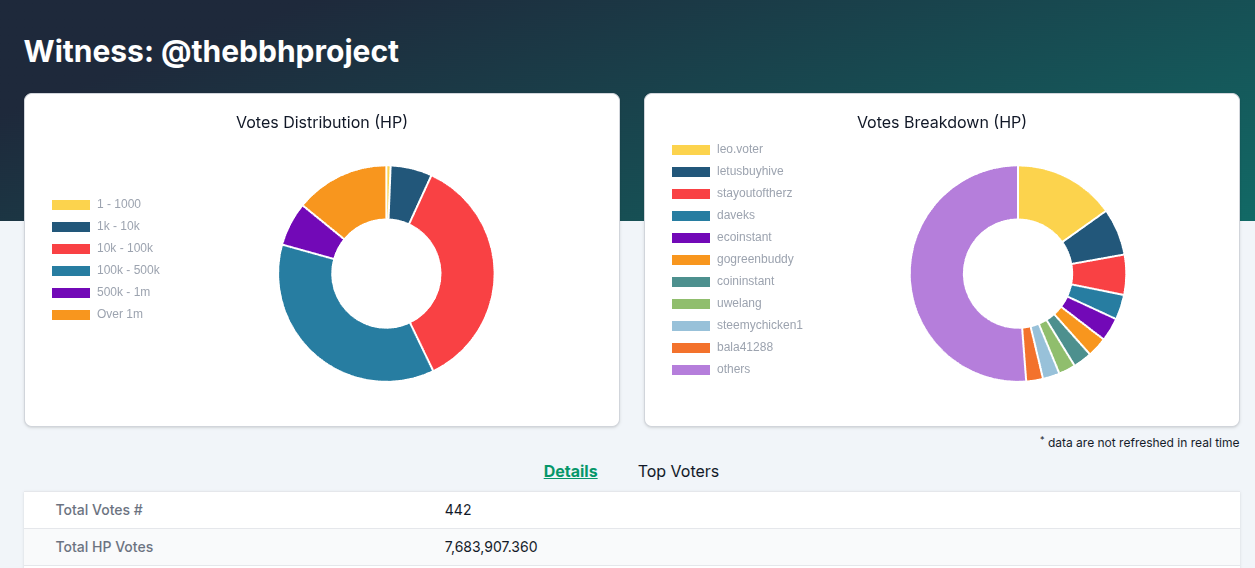Toggle the '1 - 1000' legend entry

click(x=96, y=204)
